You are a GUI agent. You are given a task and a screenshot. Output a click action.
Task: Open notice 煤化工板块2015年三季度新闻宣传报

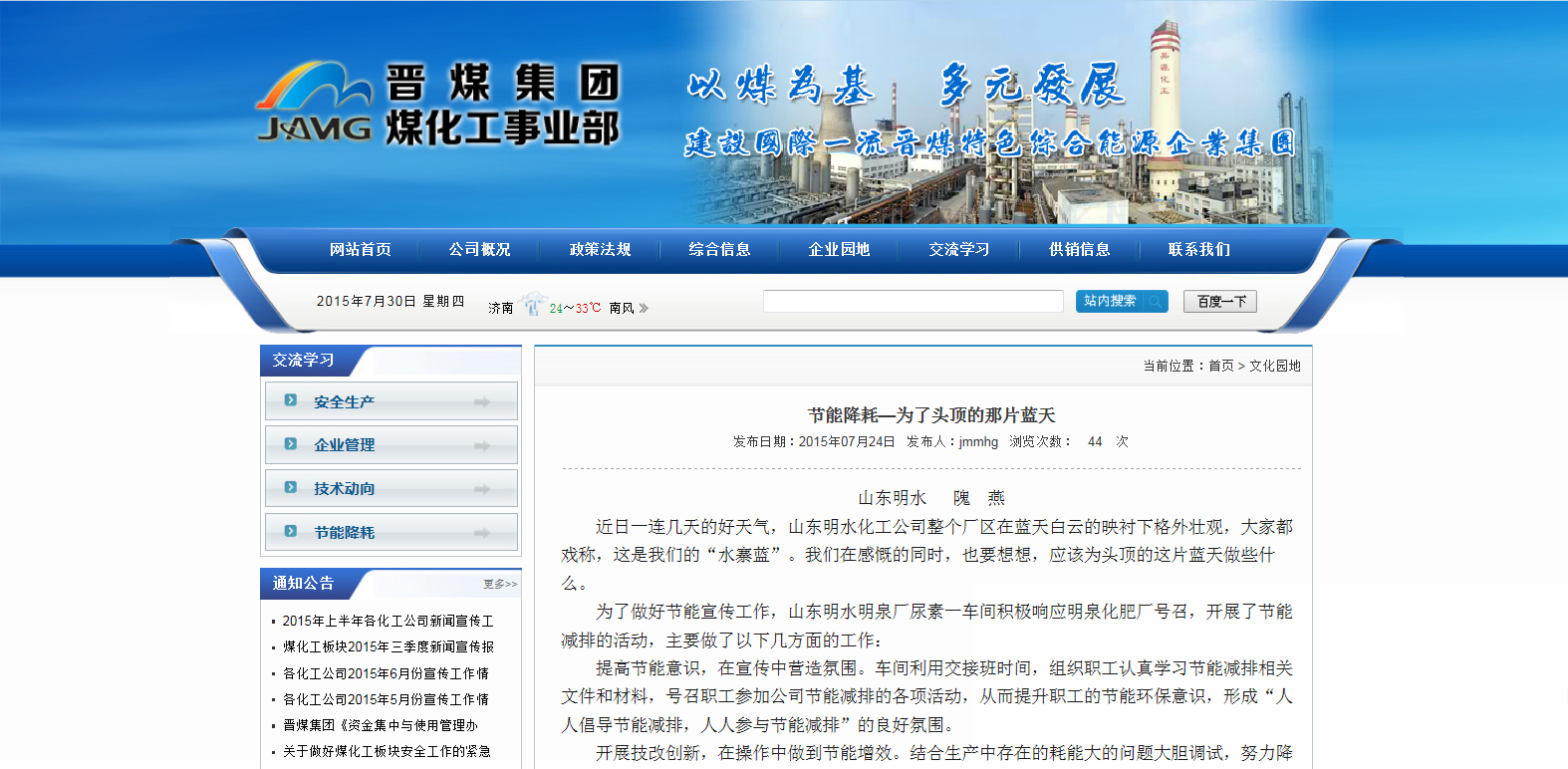coord(388,647)
